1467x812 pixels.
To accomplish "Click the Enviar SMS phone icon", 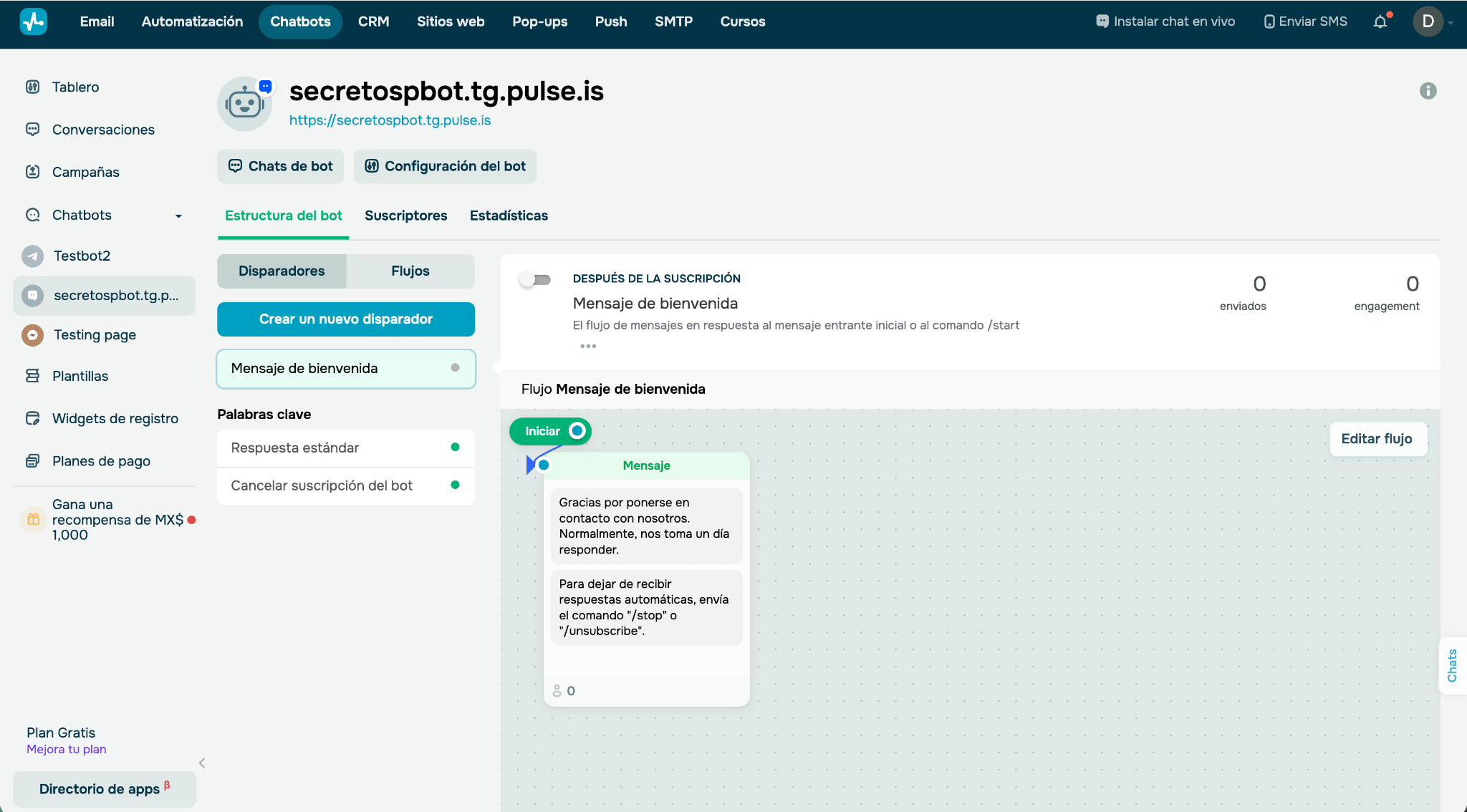I will [1269, 21].
